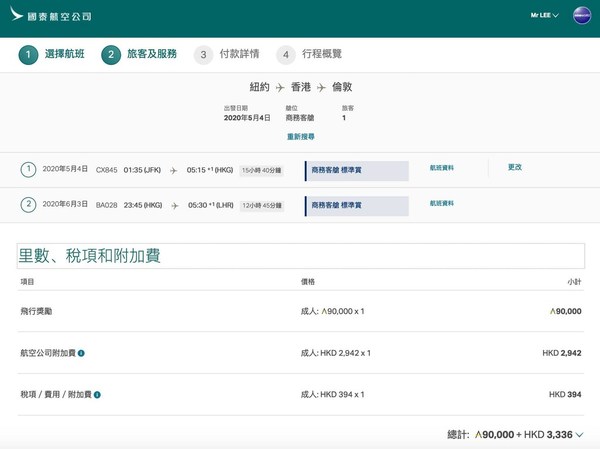Click the HKD 394 subtotal
Viewport: 600px width, 449px height.
pos(565,394)
